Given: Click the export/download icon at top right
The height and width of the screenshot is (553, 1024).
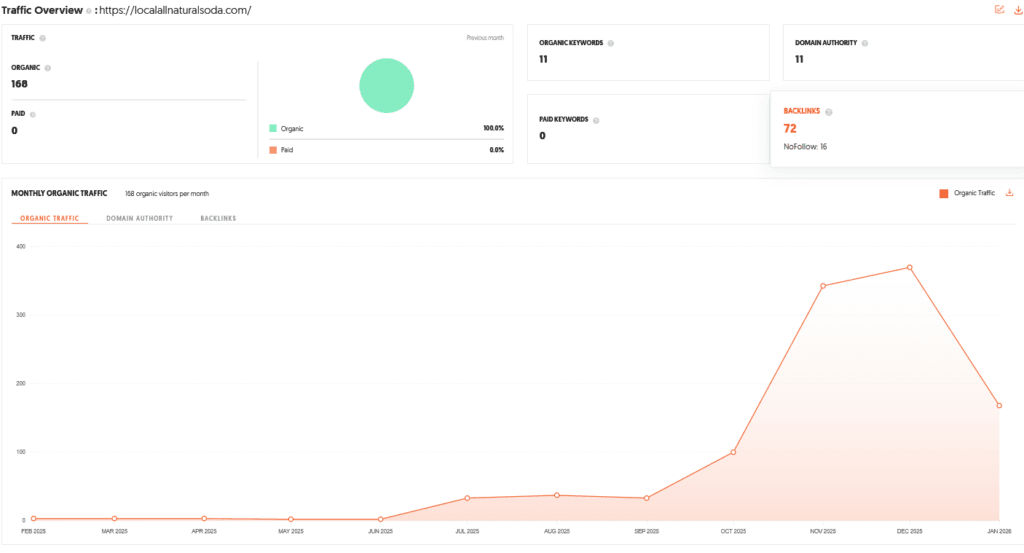Looking at the screenshot, I should [x=1018, y=10].
